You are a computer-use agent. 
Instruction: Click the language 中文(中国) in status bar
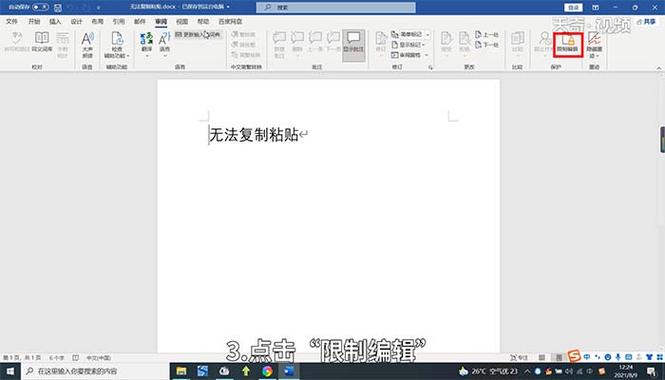tap(98, 358)
